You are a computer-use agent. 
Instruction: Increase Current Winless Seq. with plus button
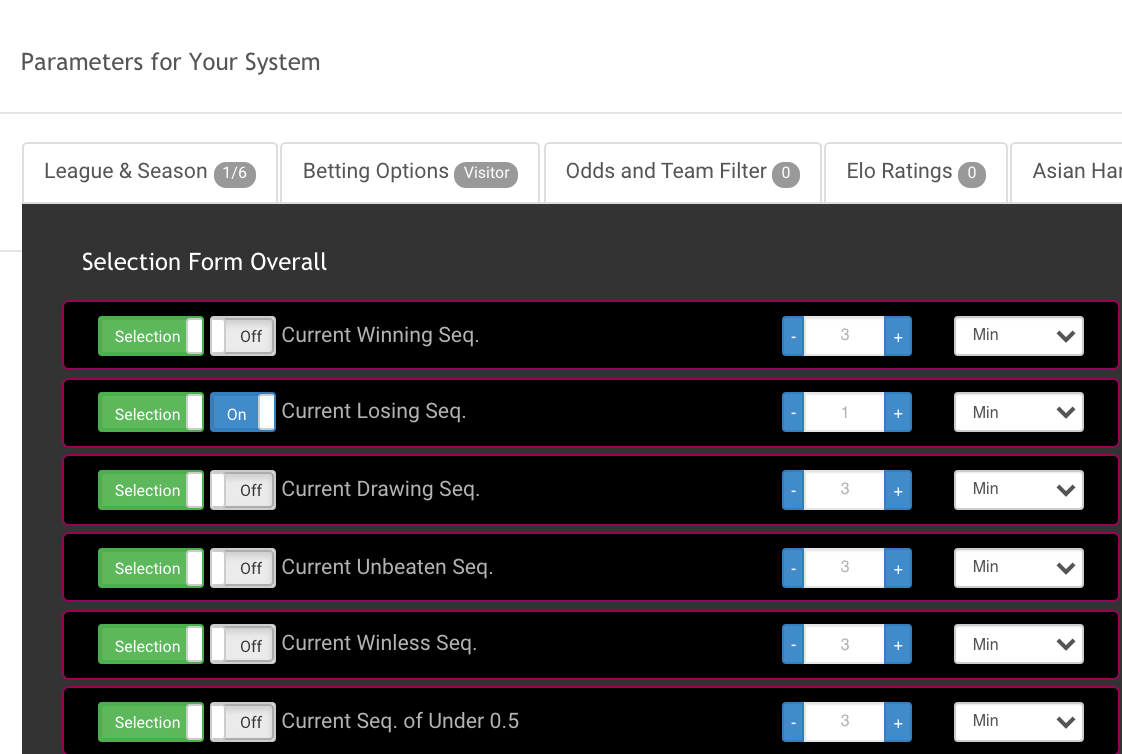point(897,645)
